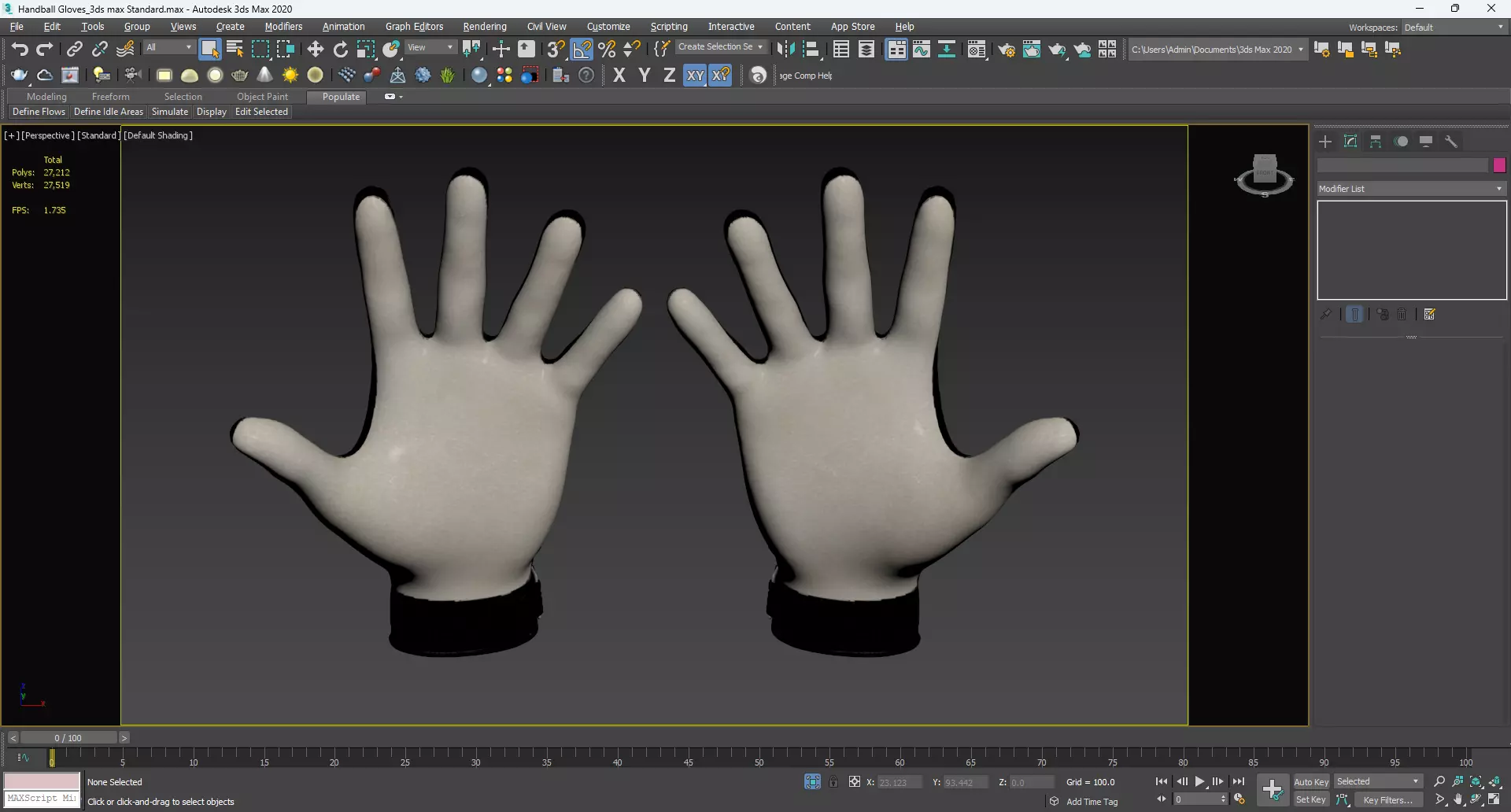Open the Curve Editor icon
Image resolution: width=1511 pixels, height=812 pixels.
pyautogui.click(x=922, y=49)
